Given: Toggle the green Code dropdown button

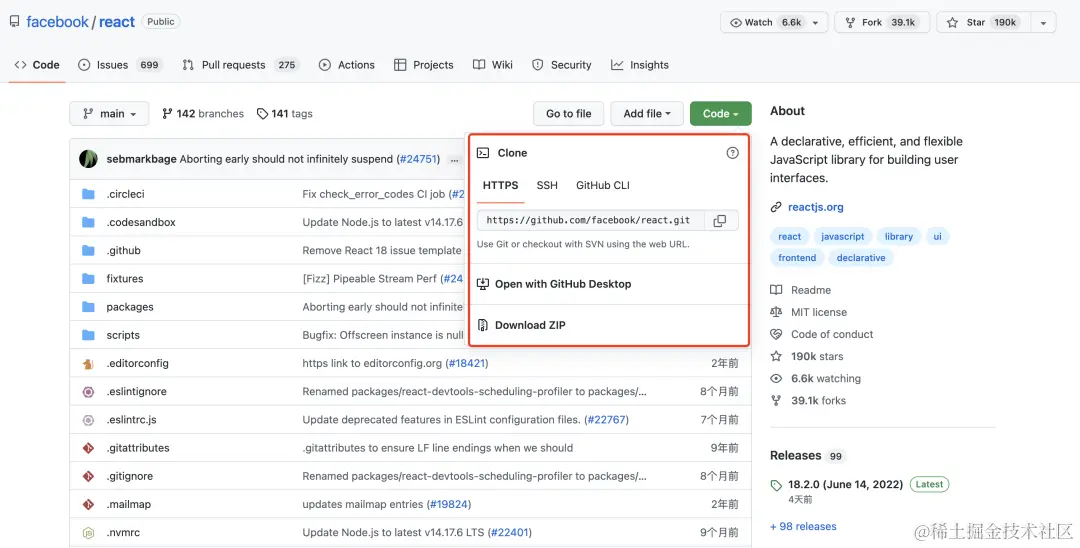Looking at the screenshot, I should coord(720,114).
